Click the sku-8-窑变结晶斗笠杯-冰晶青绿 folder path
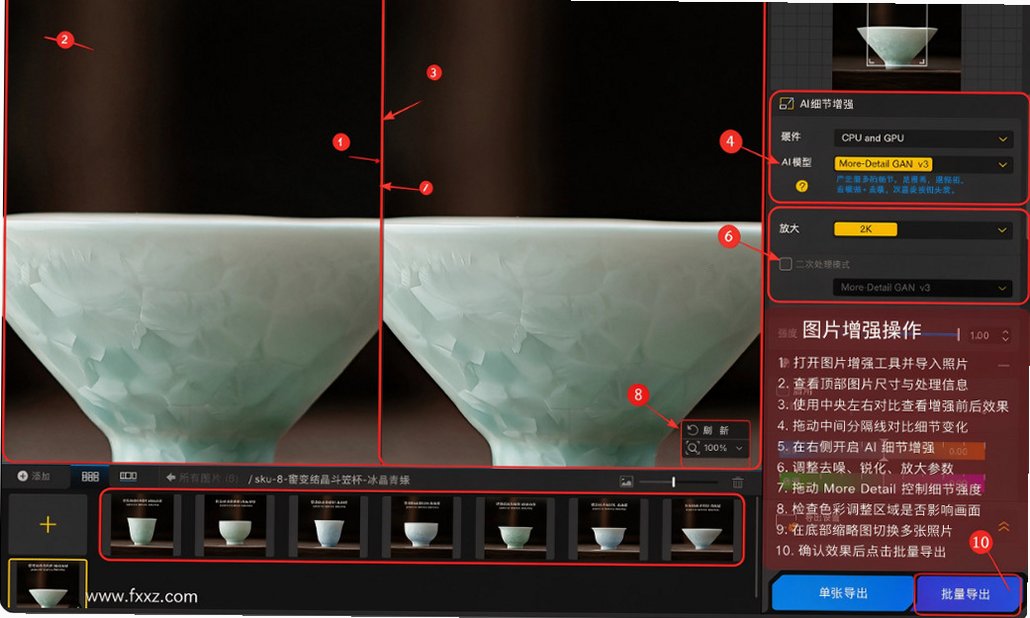 point(328,479)
